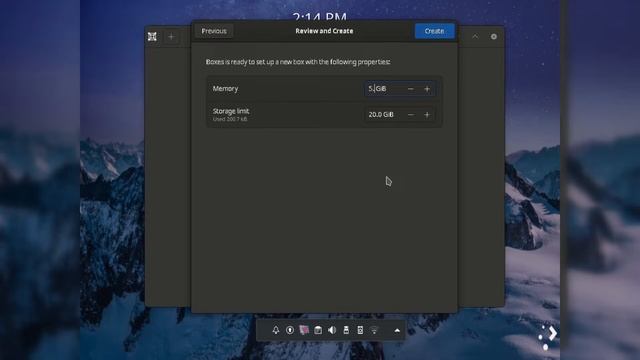Image resolution: width=640 pixels, height=360 pixels.
Task: Open the pink workspace switcher icon
Action: coord(304,330)
